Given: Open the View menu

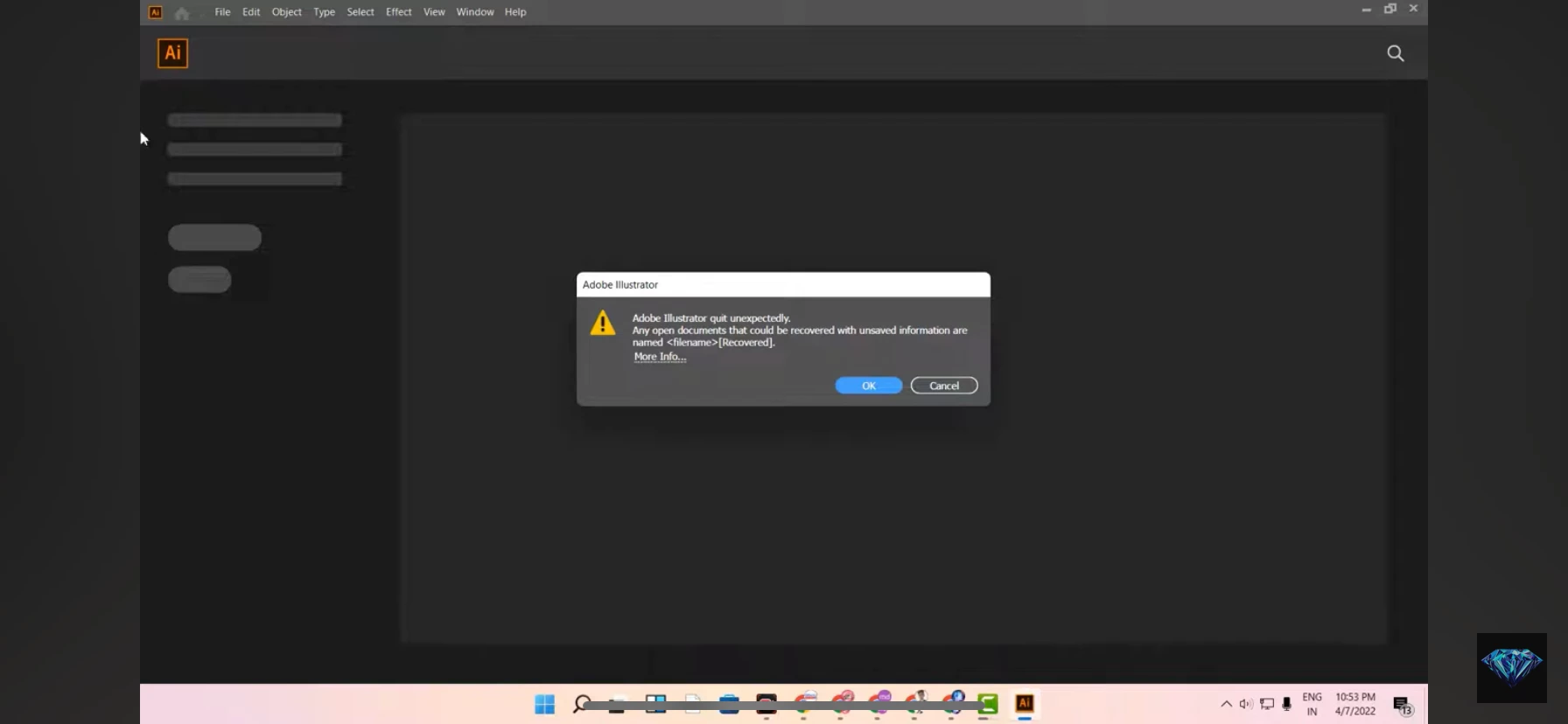Looking at the screenshot, I should coord(434,12).
